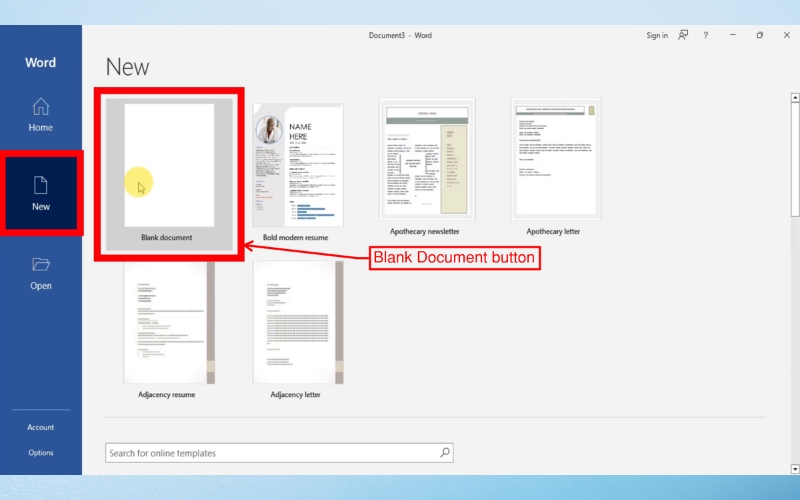Screen dimensions: 800x500
Task: Click the vertical scrollbar thumb
Action: tap(795, 159)
